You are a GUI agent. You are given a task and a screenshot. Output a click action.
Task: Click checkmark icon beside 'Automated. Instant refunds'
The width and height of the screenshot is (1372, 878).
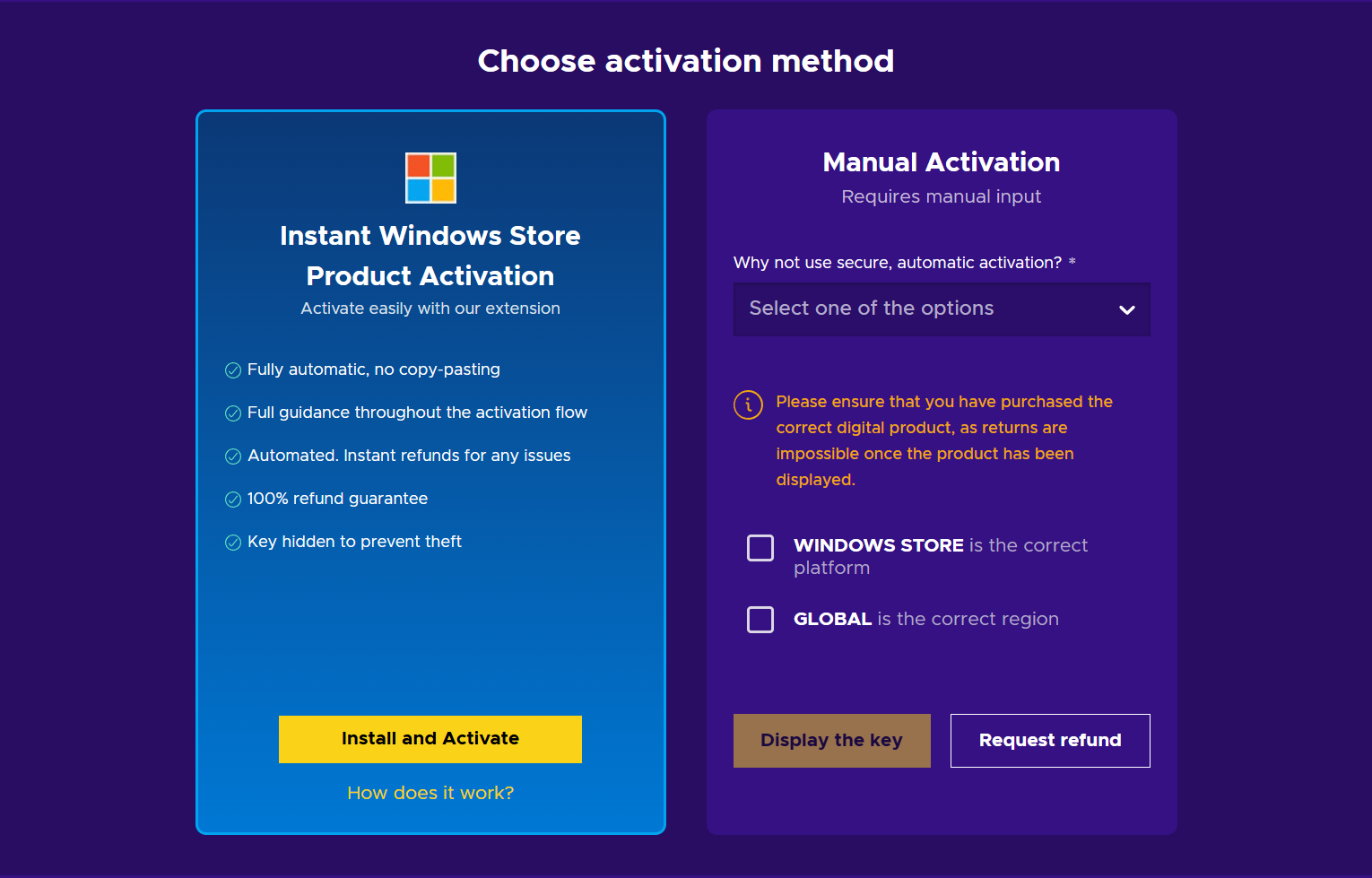pyautogui.click(x=233, y=456)
